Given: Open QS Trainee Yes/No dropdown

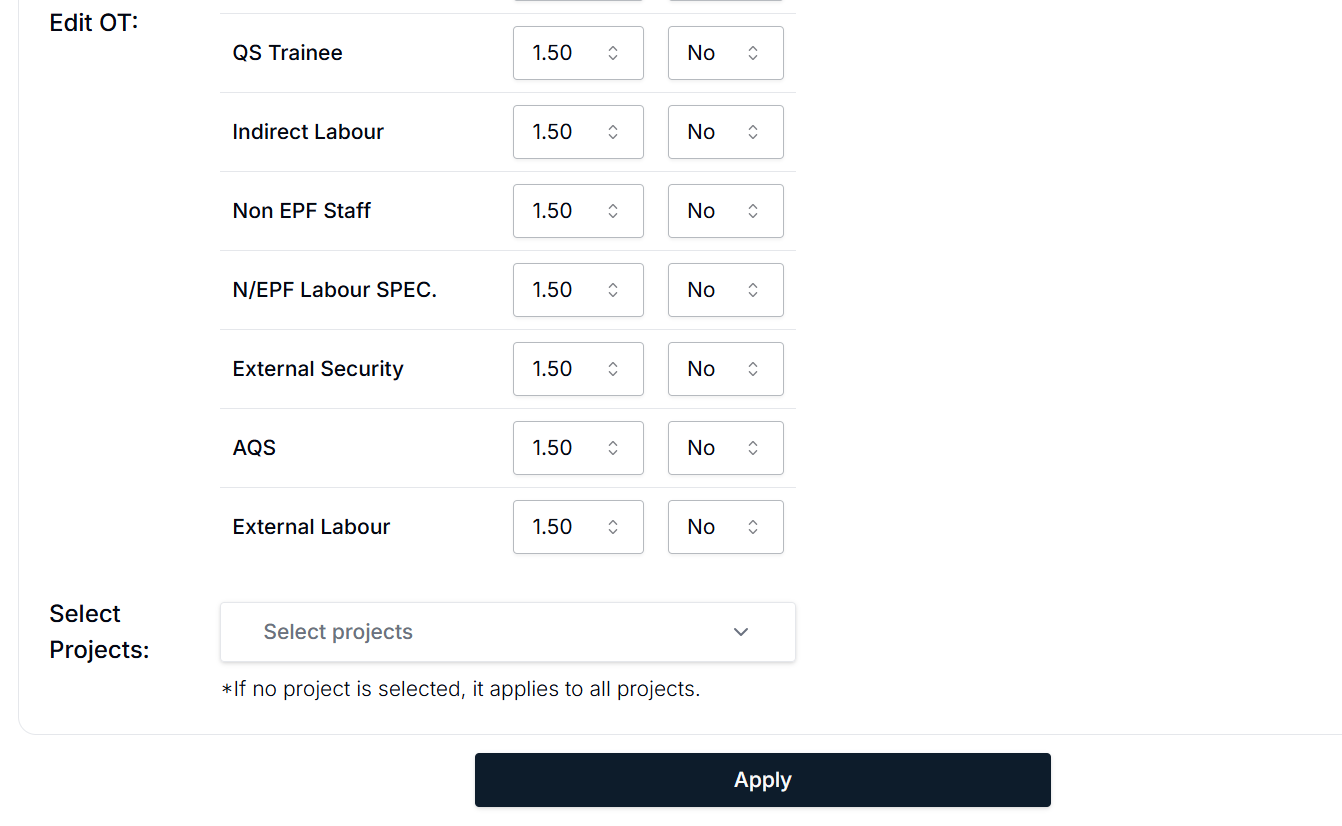Looking at the screenshot, I should tap(725, 53).
